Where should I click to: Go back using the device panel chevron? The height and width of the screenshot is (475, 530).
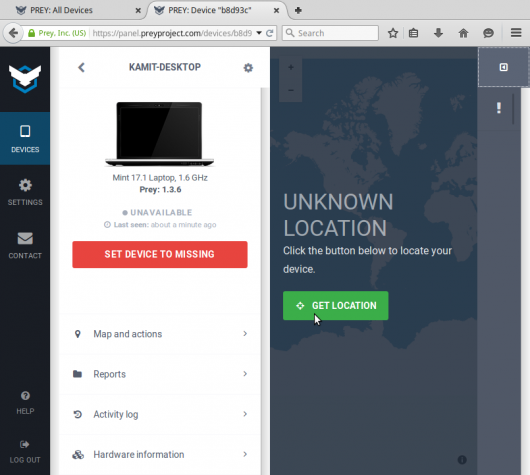point(81,67)
